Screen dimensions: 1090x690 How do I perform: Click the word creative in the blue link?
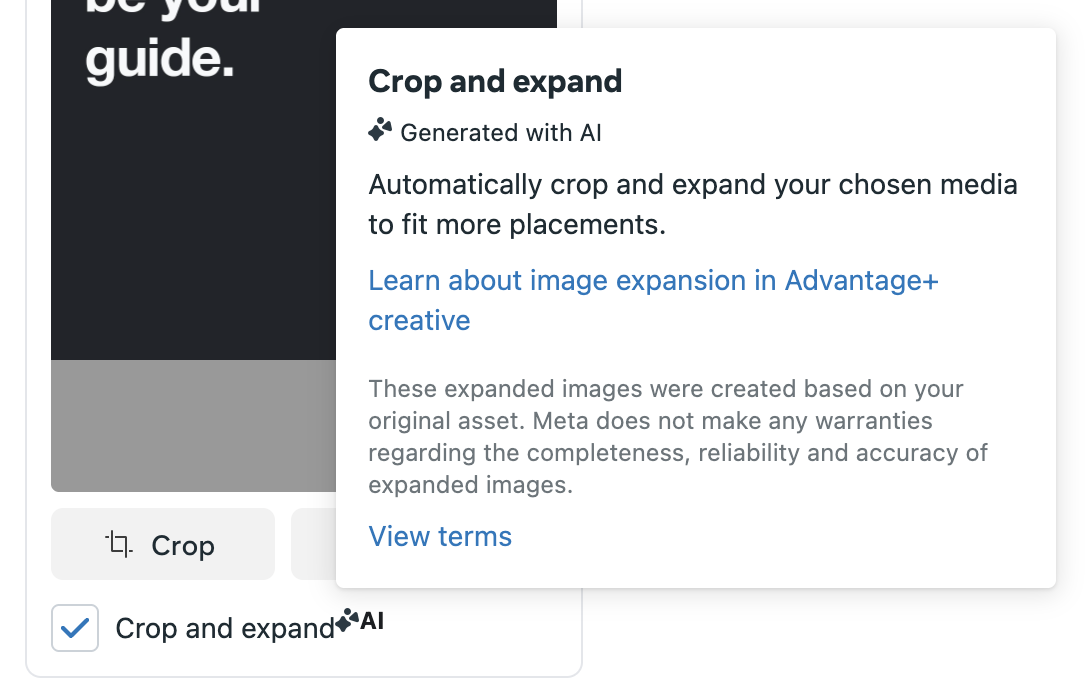pyautogui.click(x=419, y=321)
